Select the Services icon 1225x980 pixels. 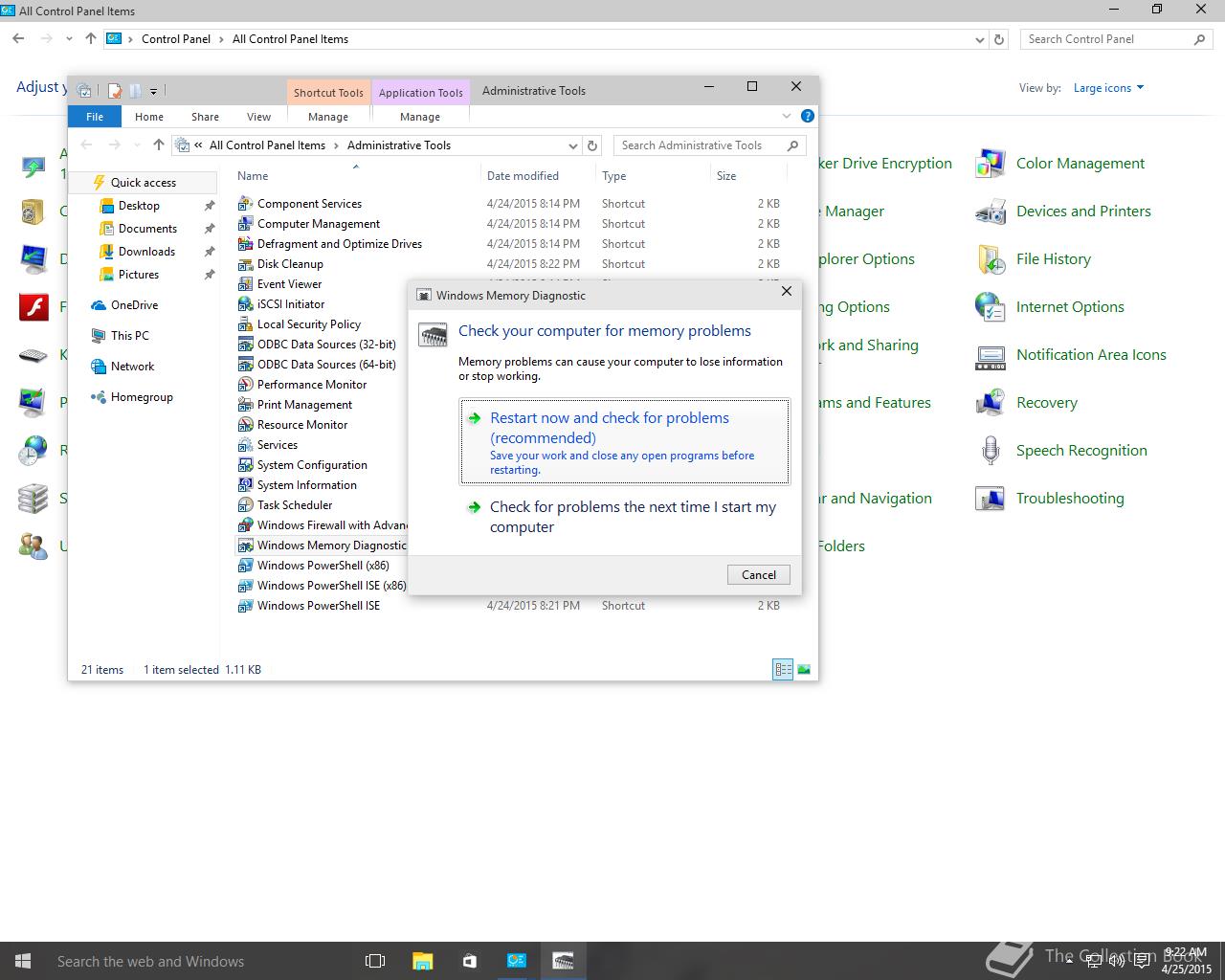(x=245, y=445)
